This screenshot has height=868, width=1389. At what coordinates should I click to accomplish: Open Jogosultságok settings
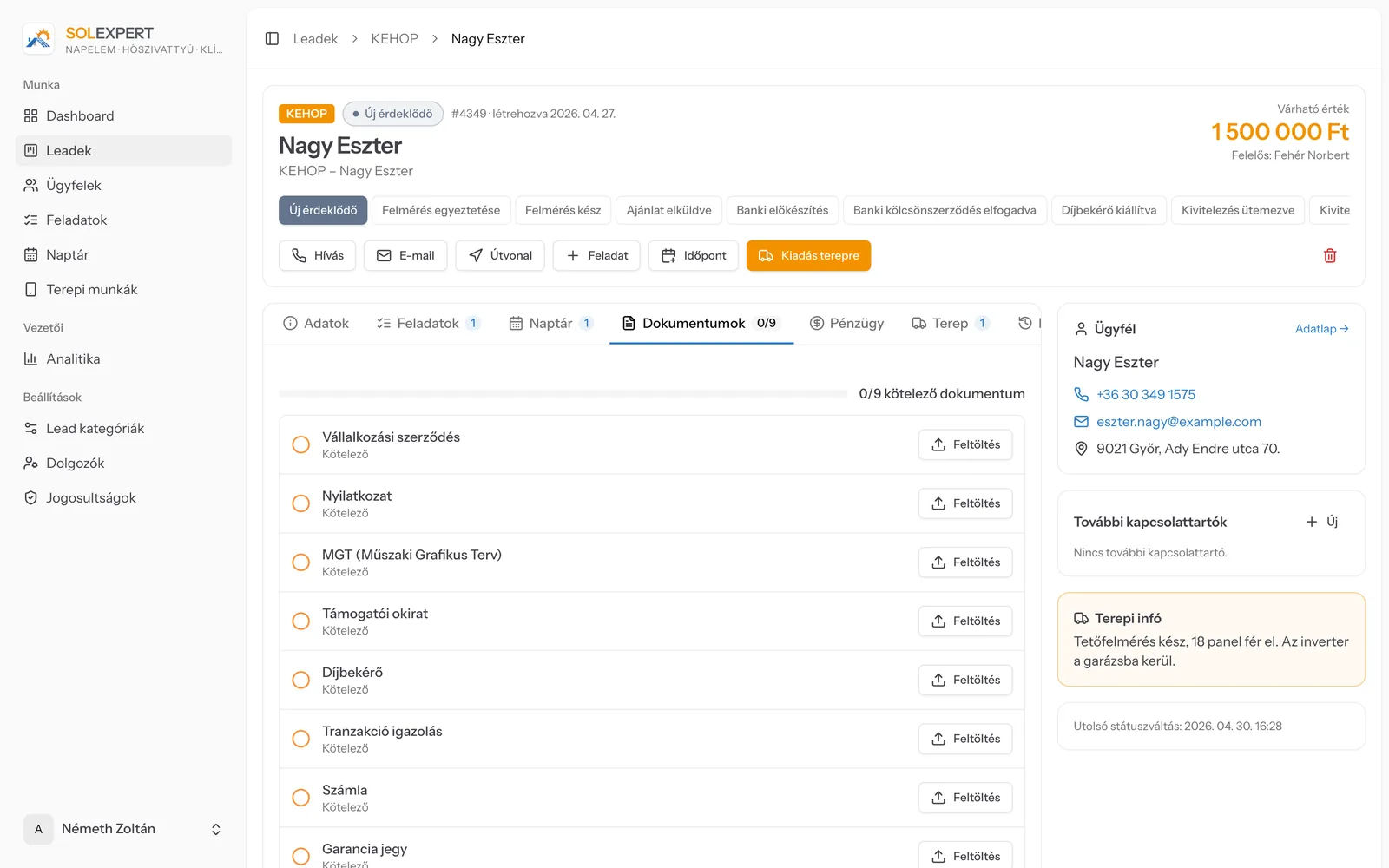coord(123,497)
